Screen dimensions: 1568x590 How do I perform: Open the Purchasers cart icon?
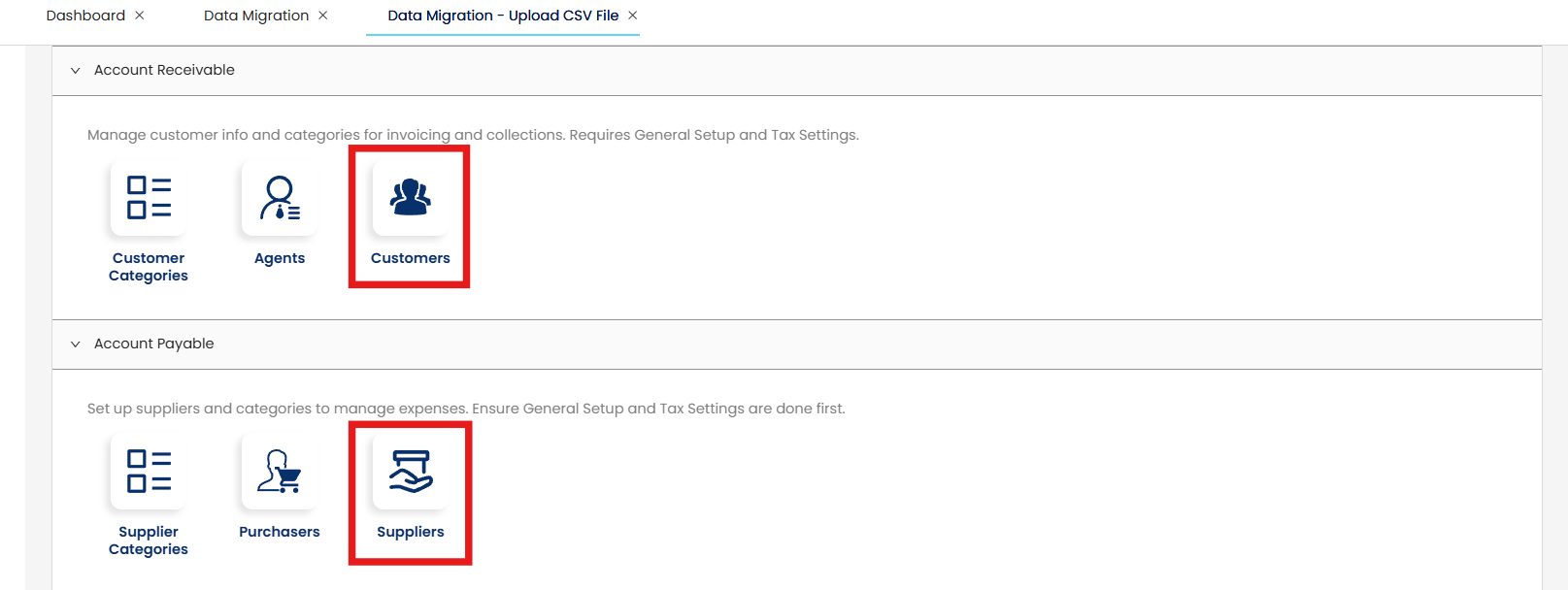click(280, 472)
